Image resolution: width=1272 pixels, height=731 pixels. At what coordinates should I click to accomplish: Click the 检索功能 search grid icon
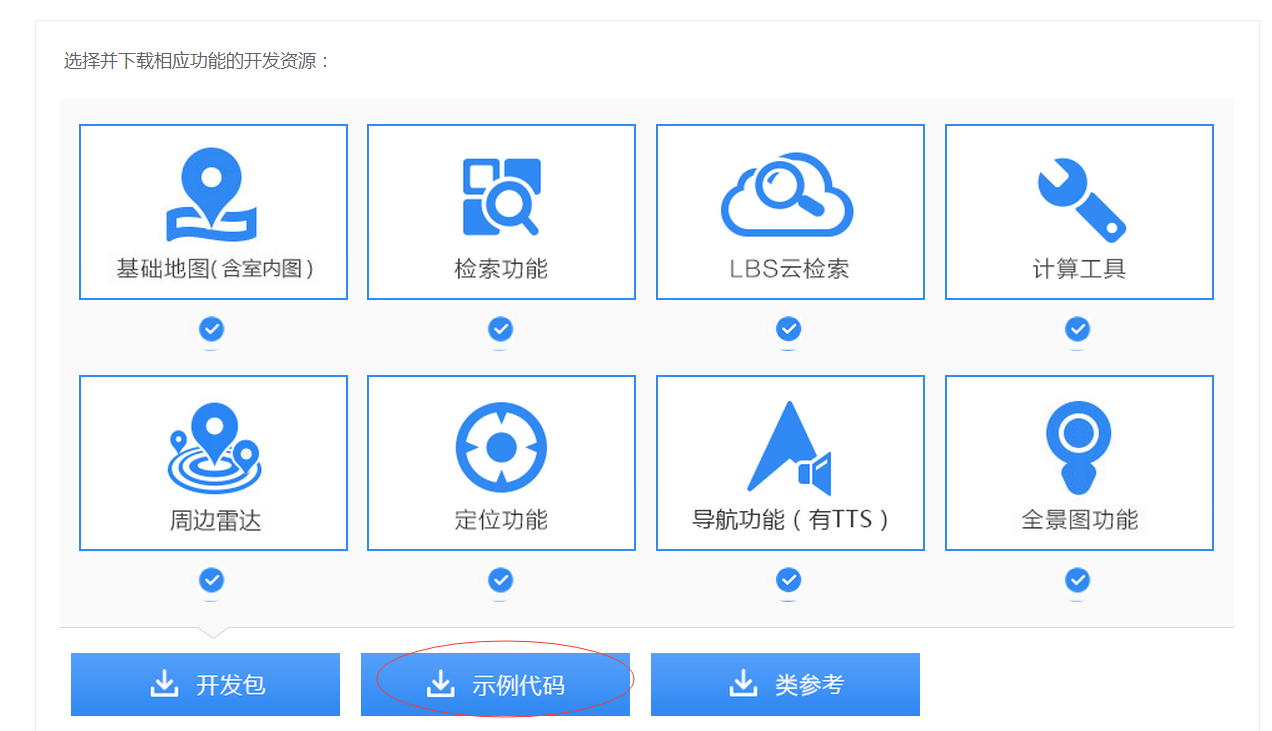coord(500,196)
